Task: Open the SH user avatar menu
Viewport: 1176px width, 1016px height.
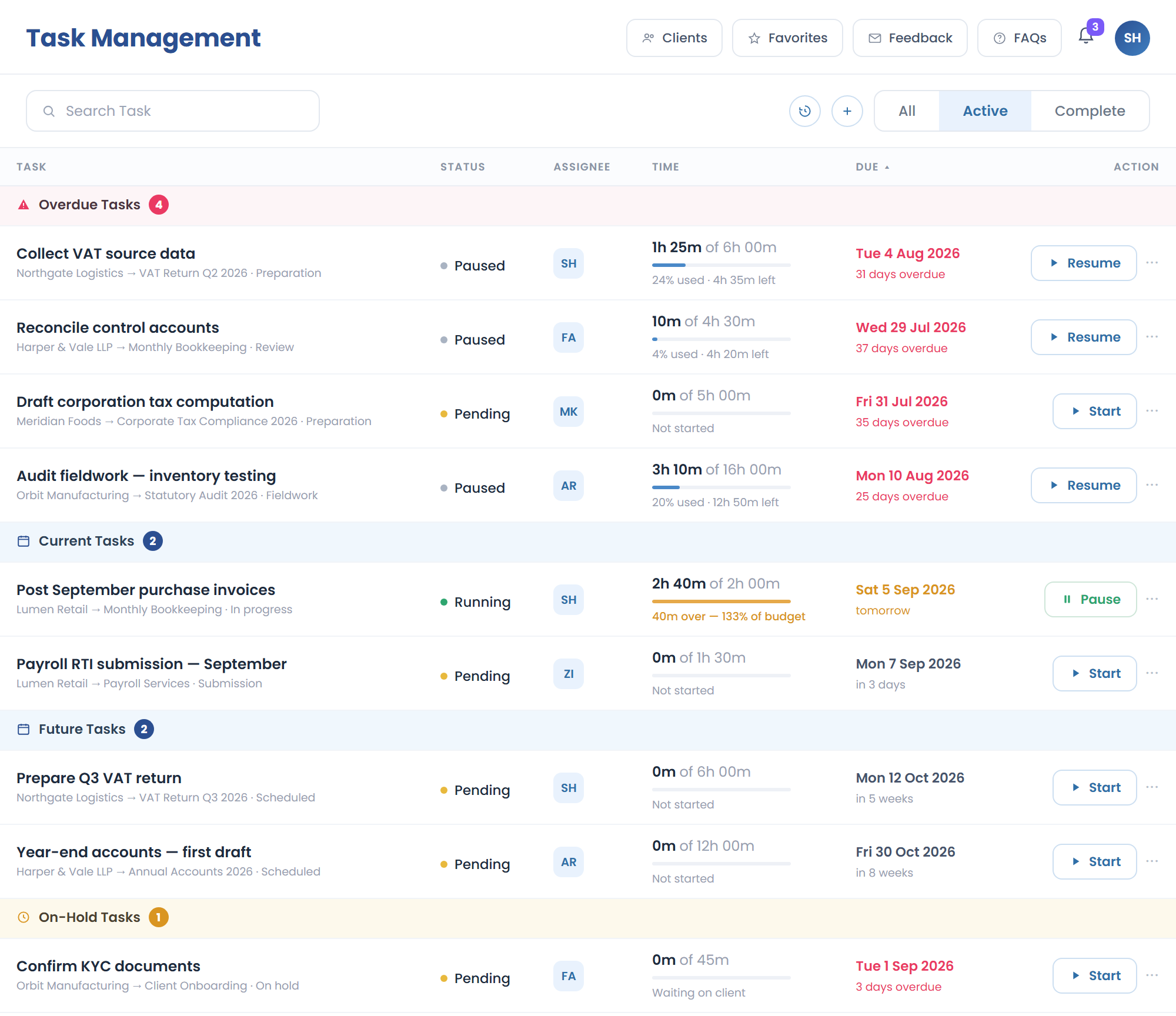Action: point(1132,38)
